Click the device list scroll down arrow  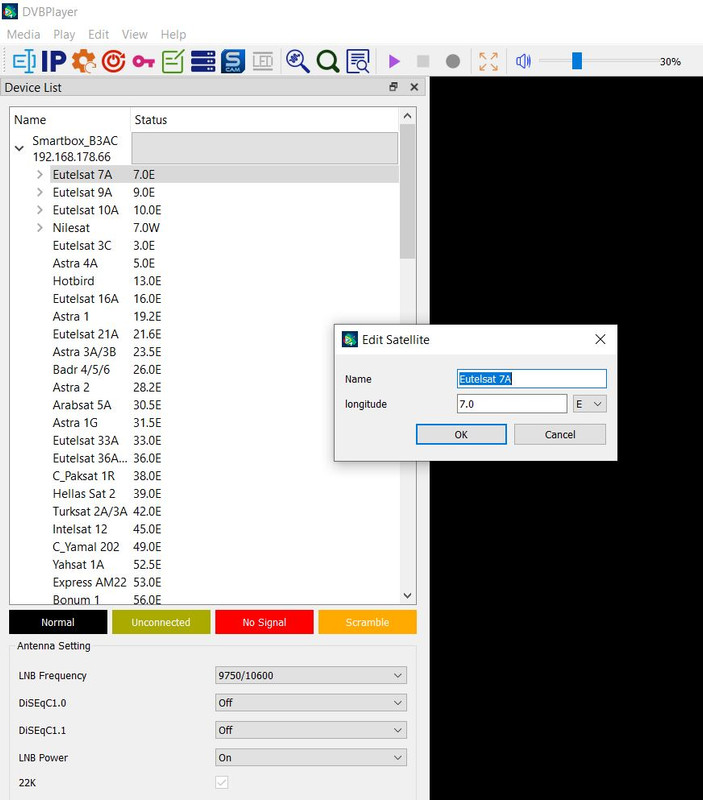[407, 595]
